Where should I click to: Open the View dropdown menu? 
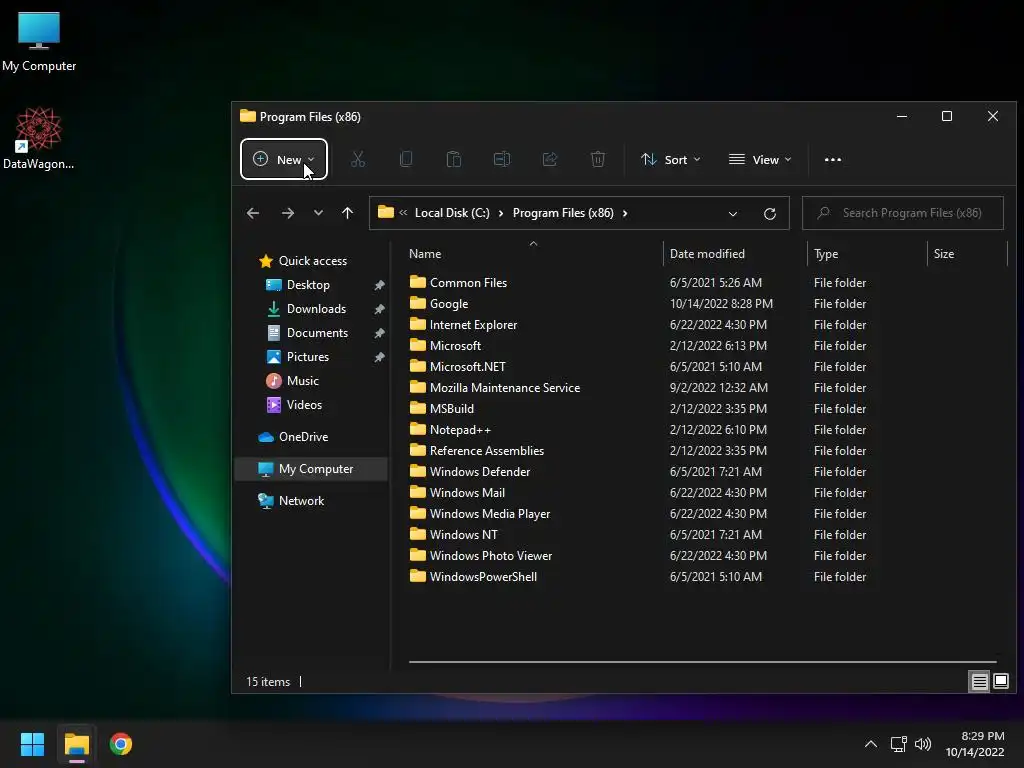pyautogui.click(x=760, y=159)
